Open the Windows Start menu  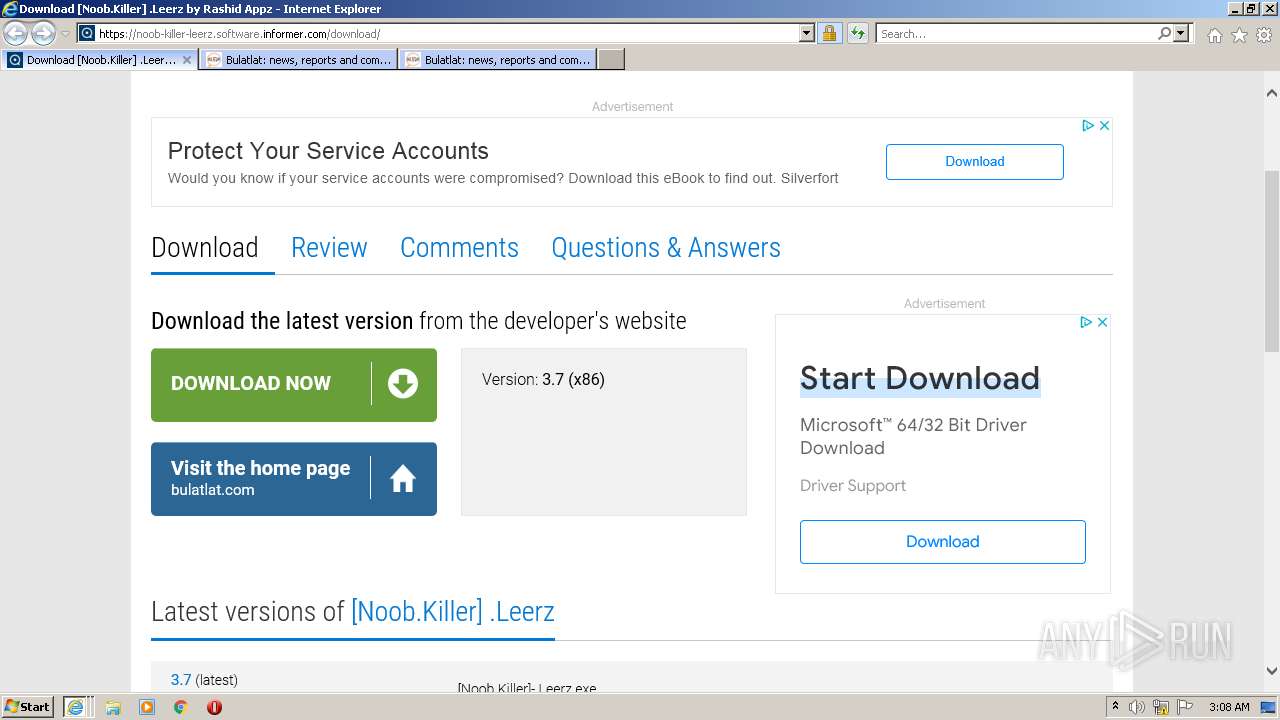coord(28,707)
